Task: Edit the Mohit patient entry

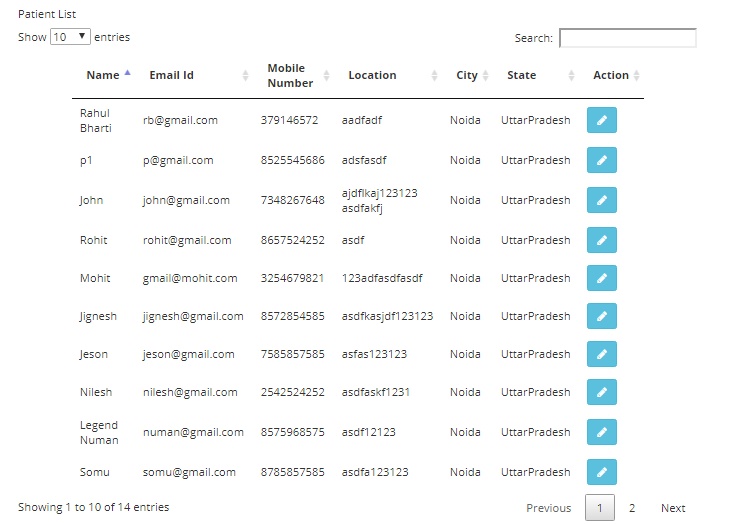Action: (601, 278)
